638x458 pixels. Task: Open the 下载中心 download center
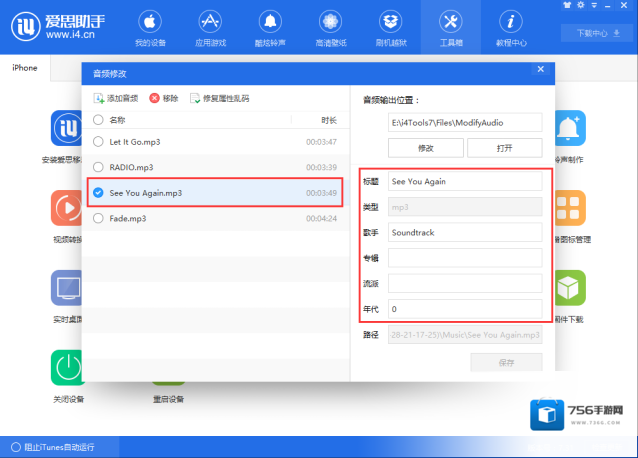pos(598,33)
